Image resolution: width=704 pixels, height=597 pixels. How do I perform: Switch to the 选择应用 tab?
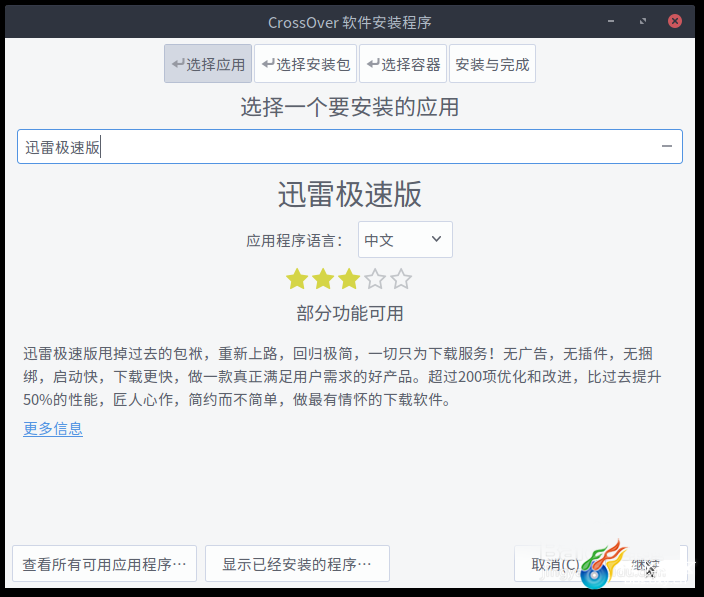[208, 64]
